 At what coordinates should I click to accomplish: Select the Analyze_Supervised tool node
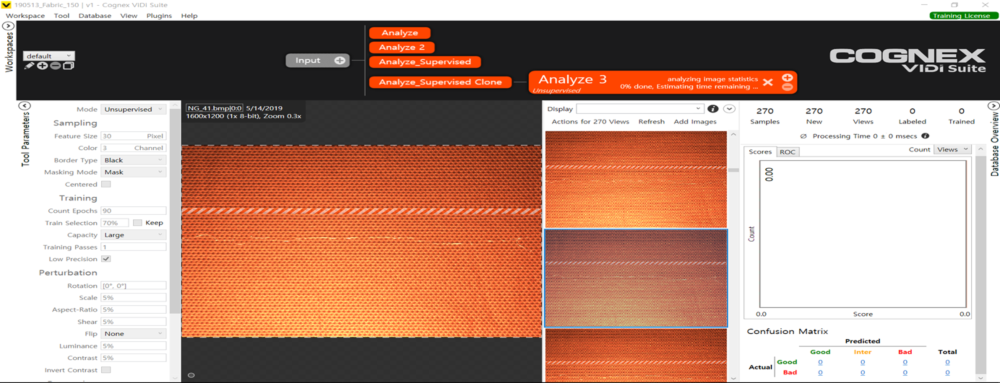point(425,62)
